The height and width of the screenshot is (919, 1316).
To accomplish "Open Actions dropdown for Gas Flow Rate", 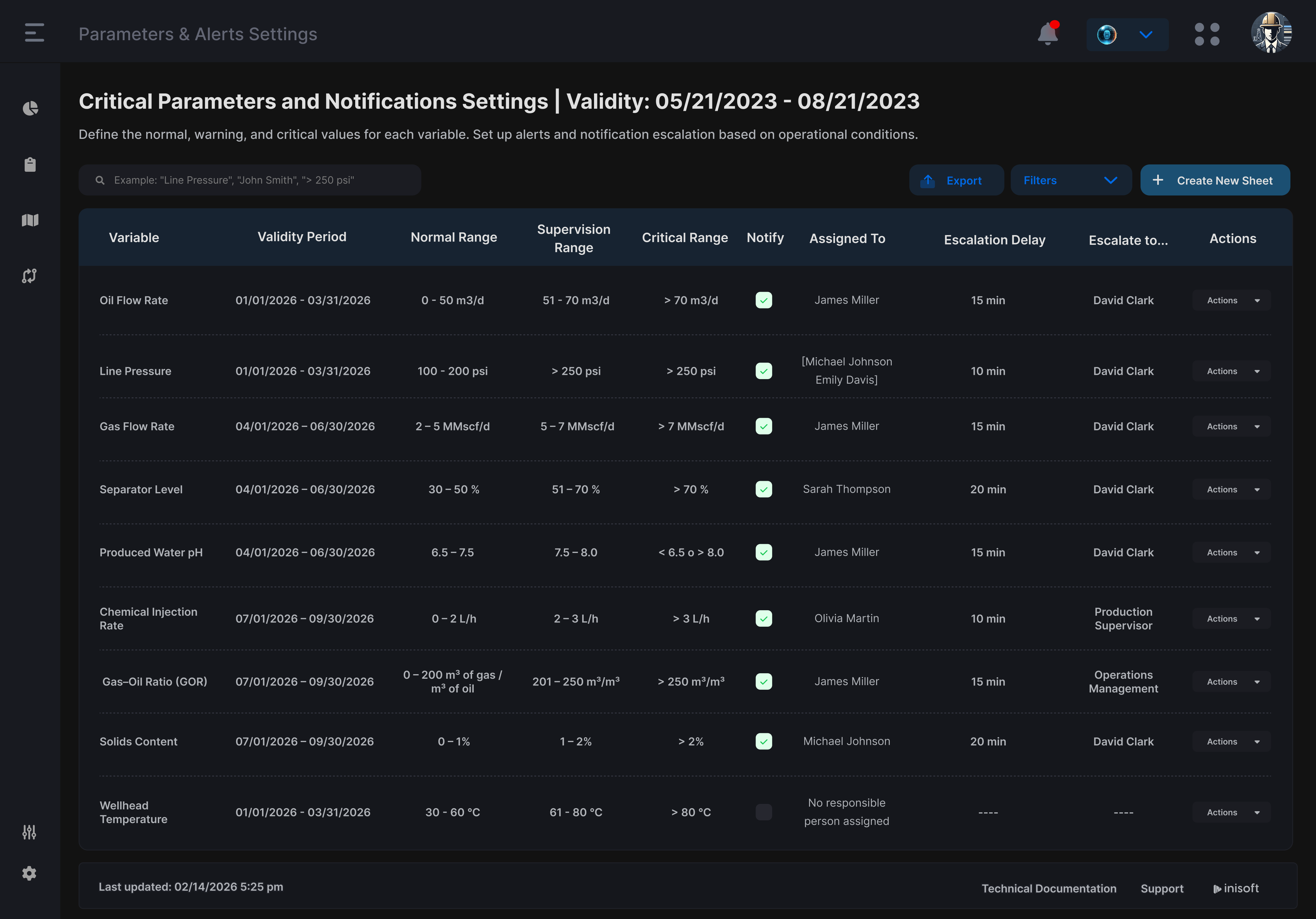I will 1231,426.
